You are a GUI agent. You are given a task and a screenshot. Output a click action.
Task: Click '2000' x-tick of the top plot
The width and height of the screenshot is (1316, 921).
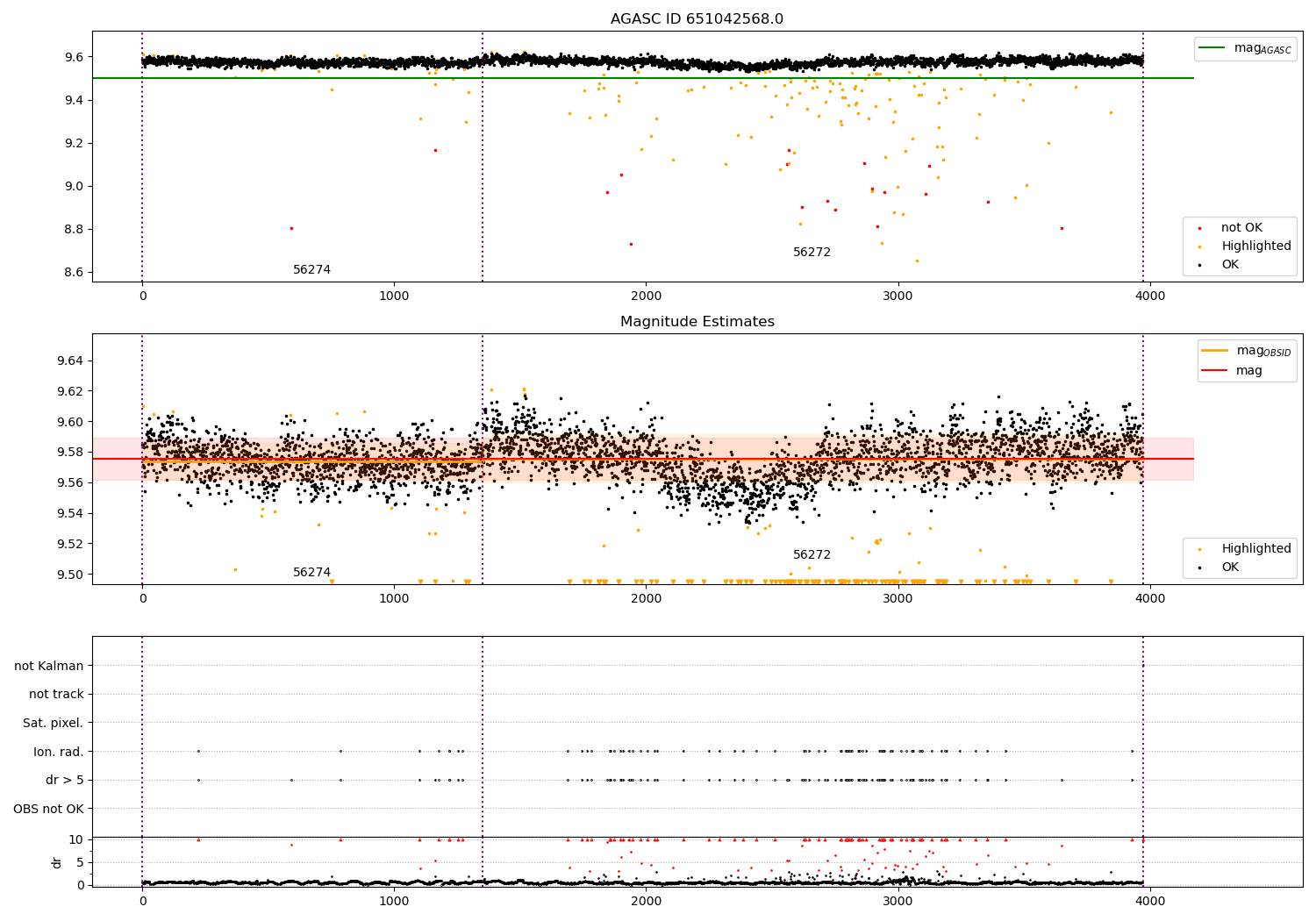[x=647, y=296]
